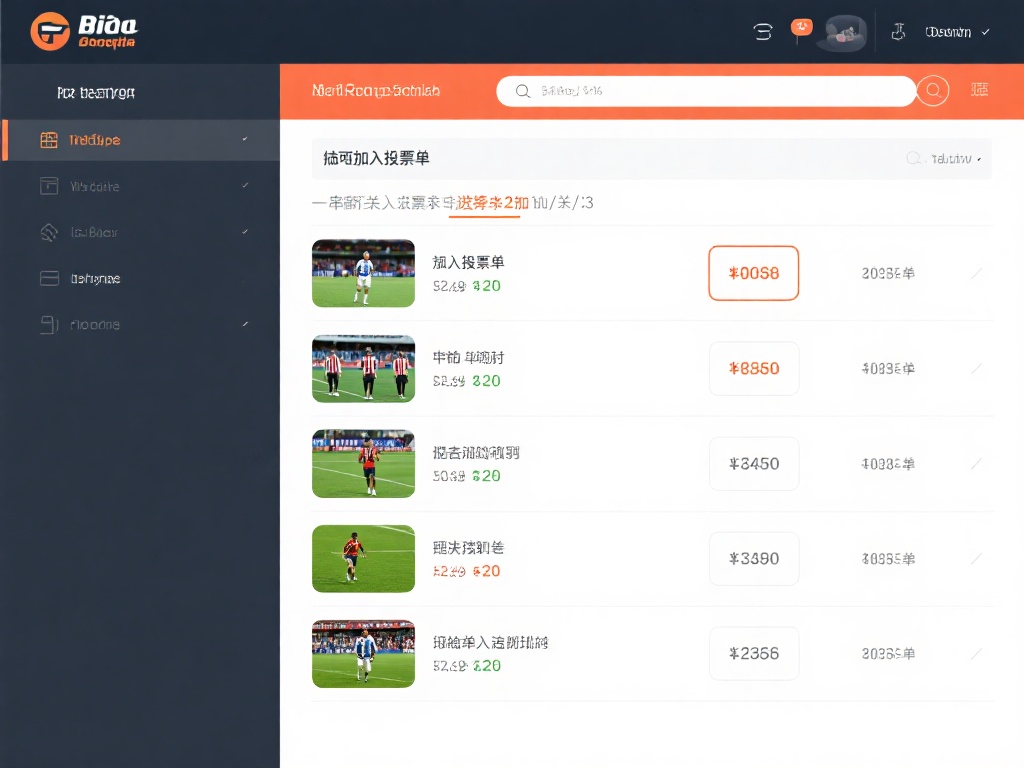The height and width of the screenshot is (768, 1024).
Task: Expand the highlighted first sidebar menu chevron
Action: click(x=245, y=140)
